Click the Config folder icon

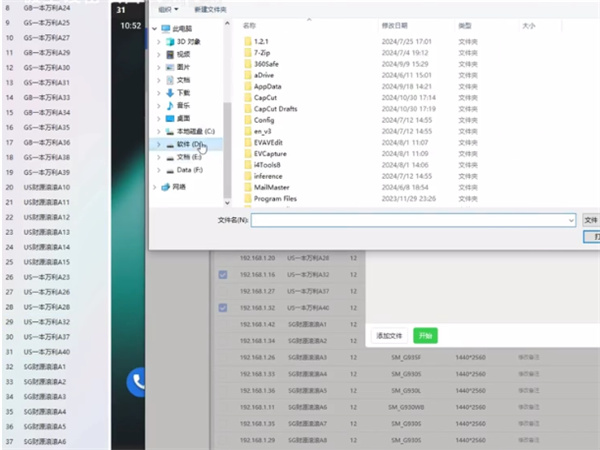(248, 120)
